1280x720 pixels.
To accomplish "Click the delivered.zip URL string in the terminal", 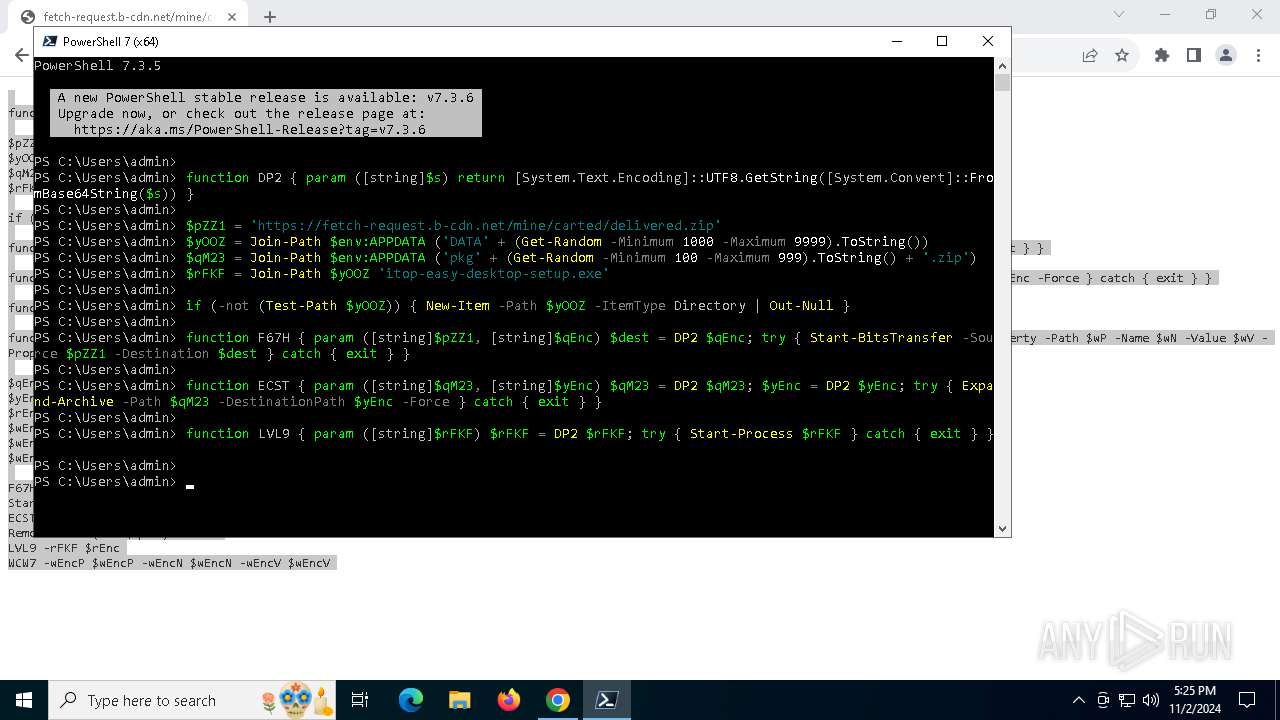I will (x=485, y=226).
